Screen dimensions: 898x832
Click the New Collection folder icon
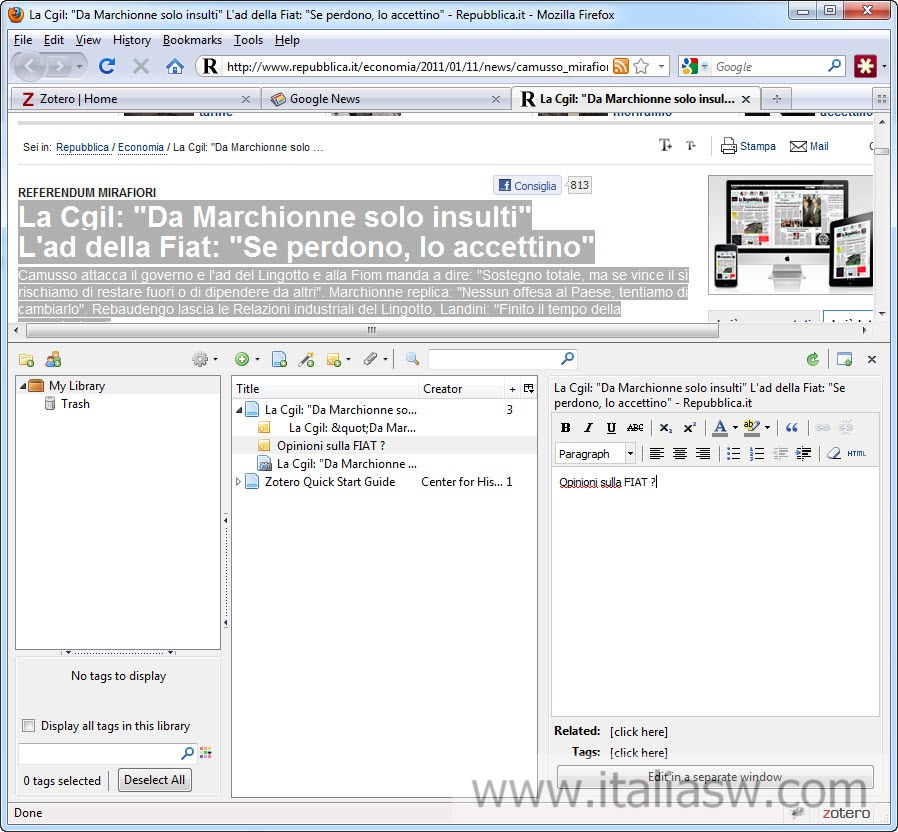[26, 360]
